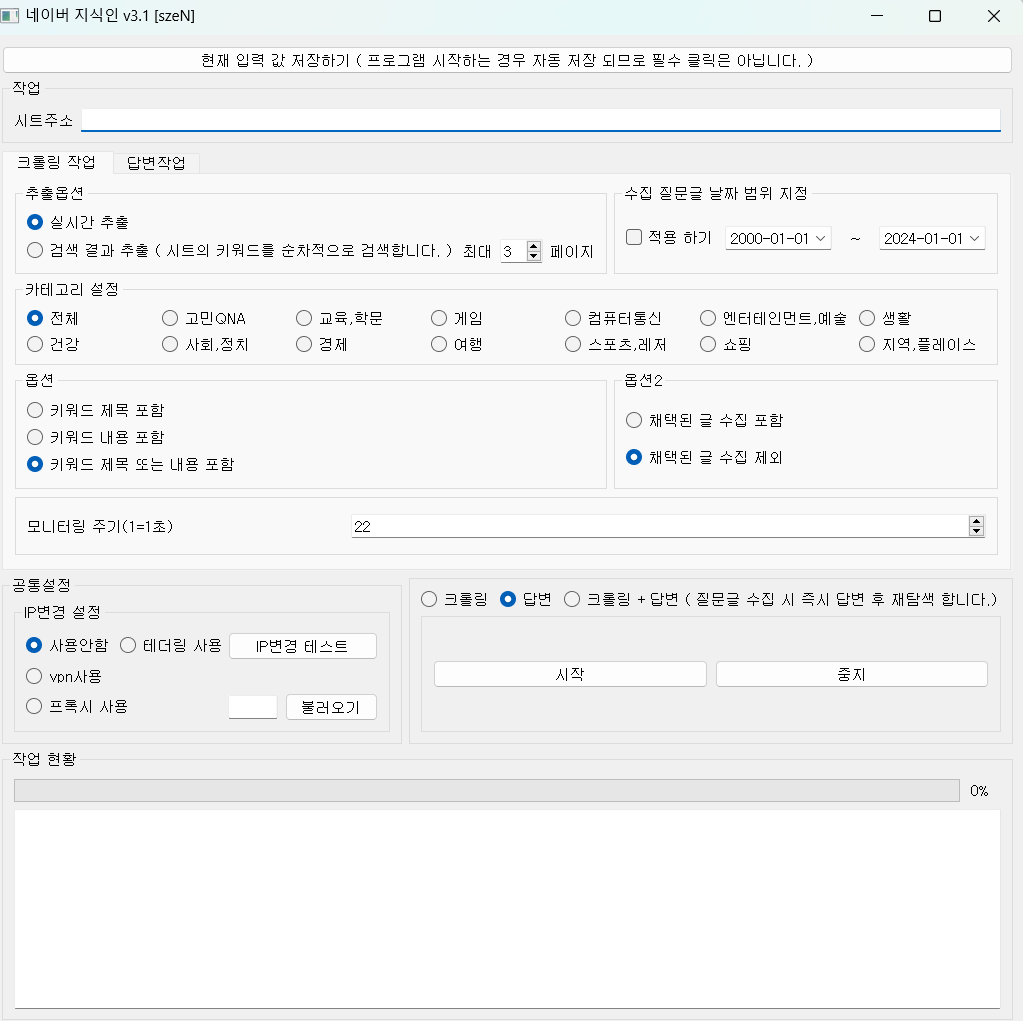1023x1021 pixels.
Task: Open the 2000-01-01 start date dropdown
Action: click(778, 239)
